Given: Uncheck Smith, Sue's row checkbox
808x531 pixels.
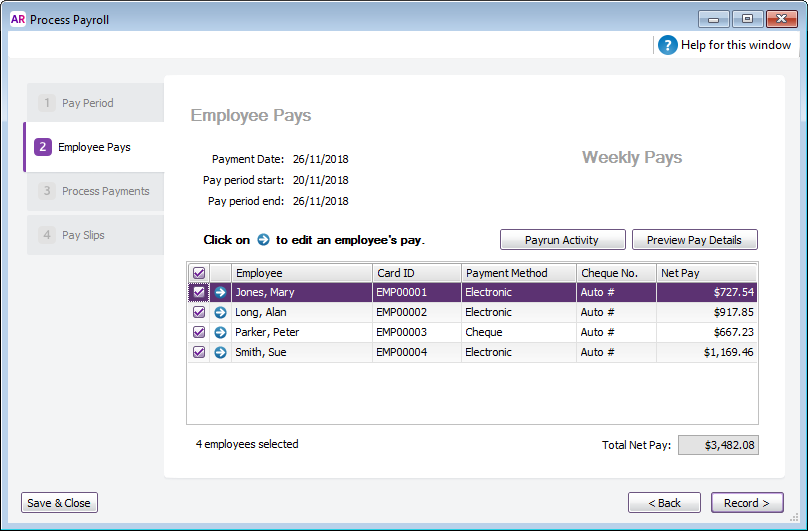Looking at the screenshot, I should [x=198, y=352].
